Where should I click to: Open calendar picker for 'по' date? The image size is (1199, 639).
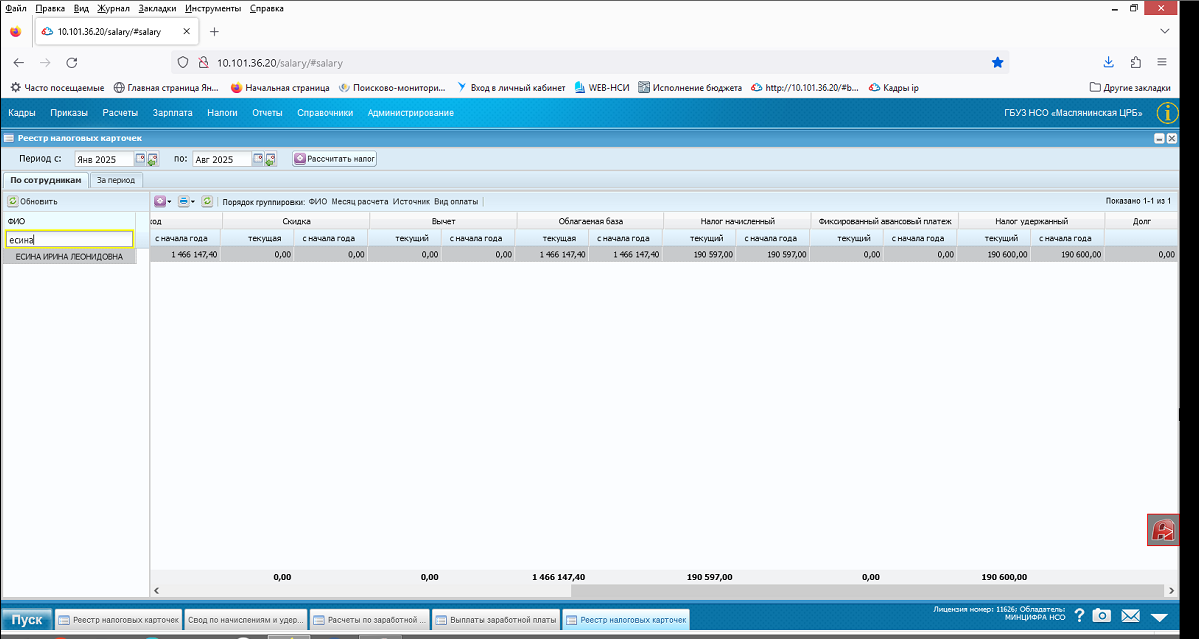point(258,159)
